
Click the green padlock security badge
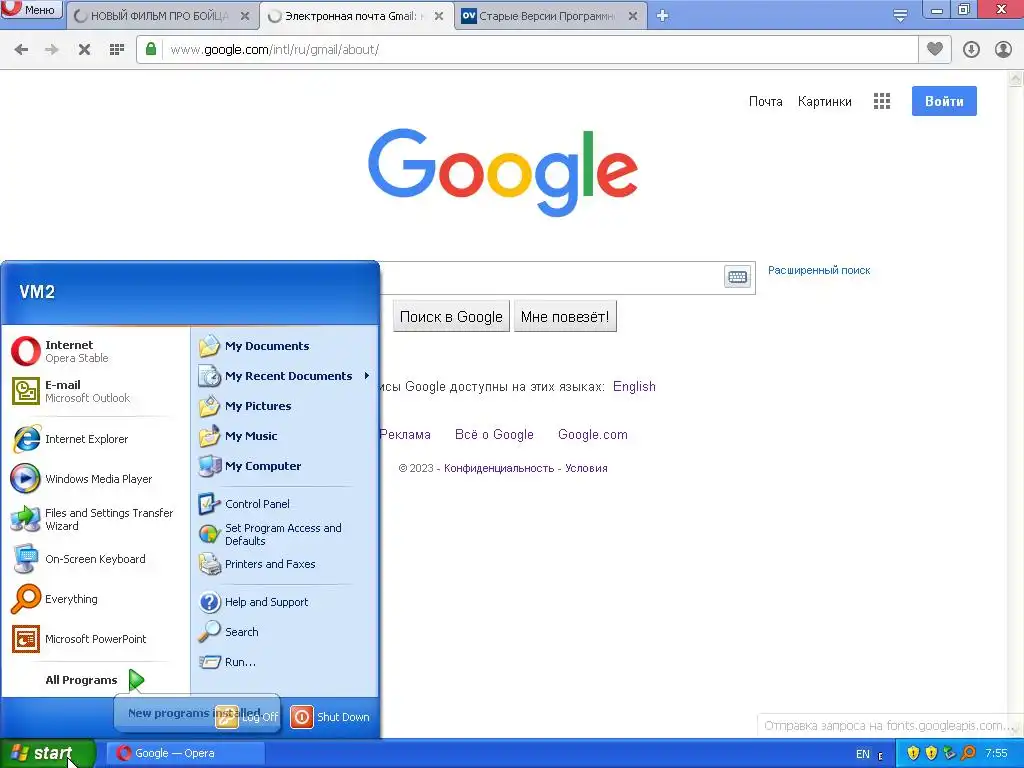151,49
